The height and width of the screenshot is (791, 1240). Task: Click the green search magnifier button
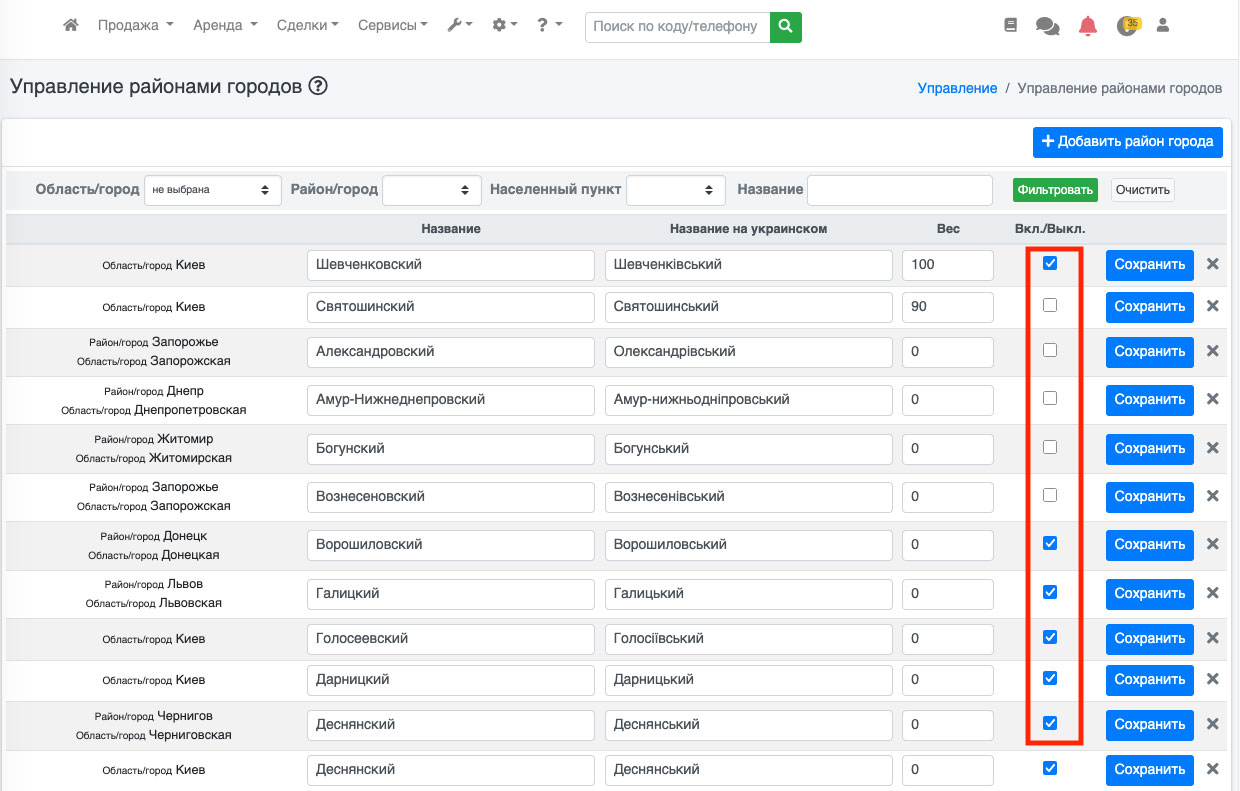pos(785,27)
